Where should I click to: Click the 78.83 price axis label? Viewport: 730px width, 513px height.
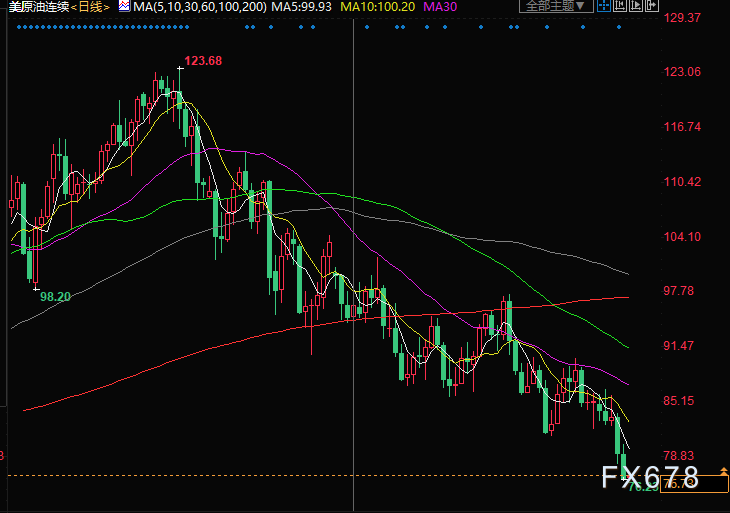tap(678, 456)
